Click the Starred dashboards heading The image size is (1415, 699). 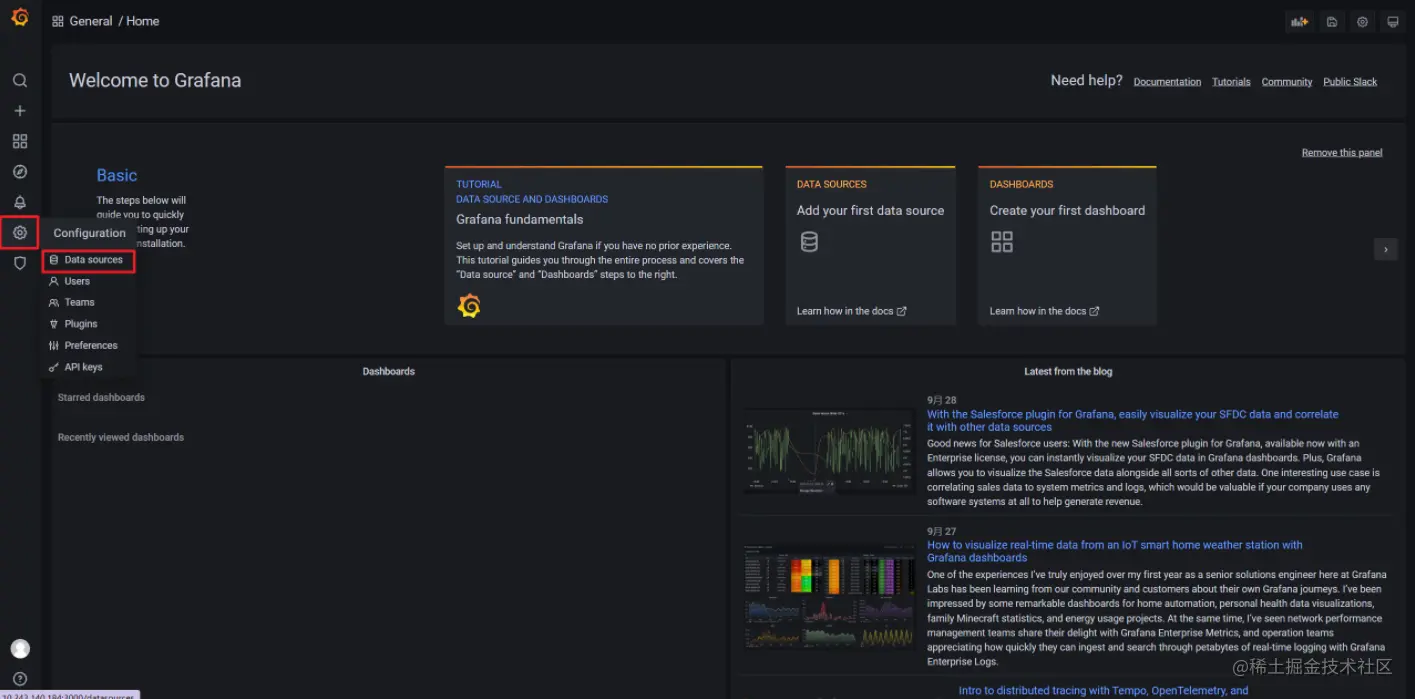101,398
